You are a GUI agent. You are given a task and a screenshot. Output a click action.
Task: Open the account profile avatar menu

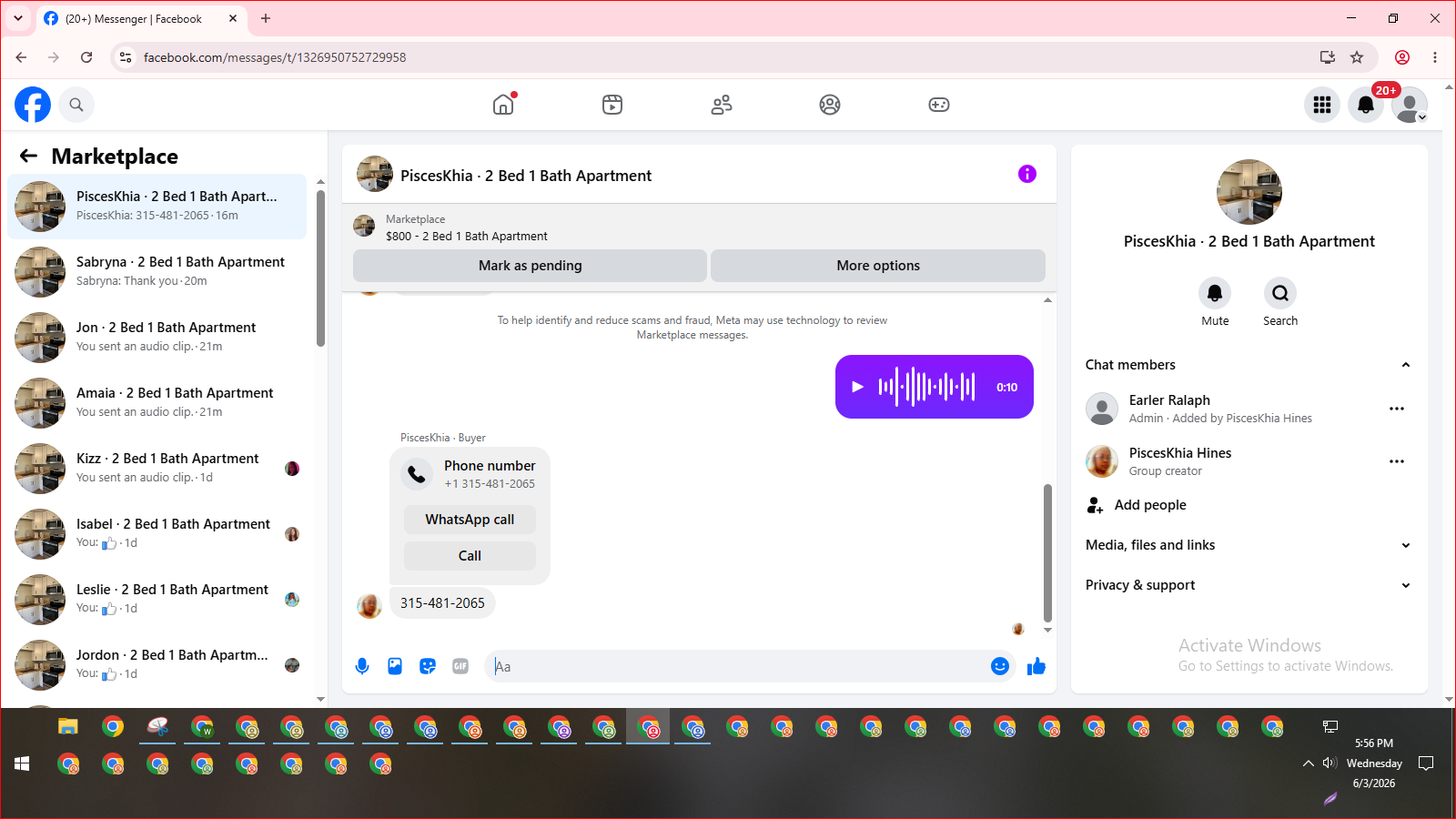[x=1410, y=105]
